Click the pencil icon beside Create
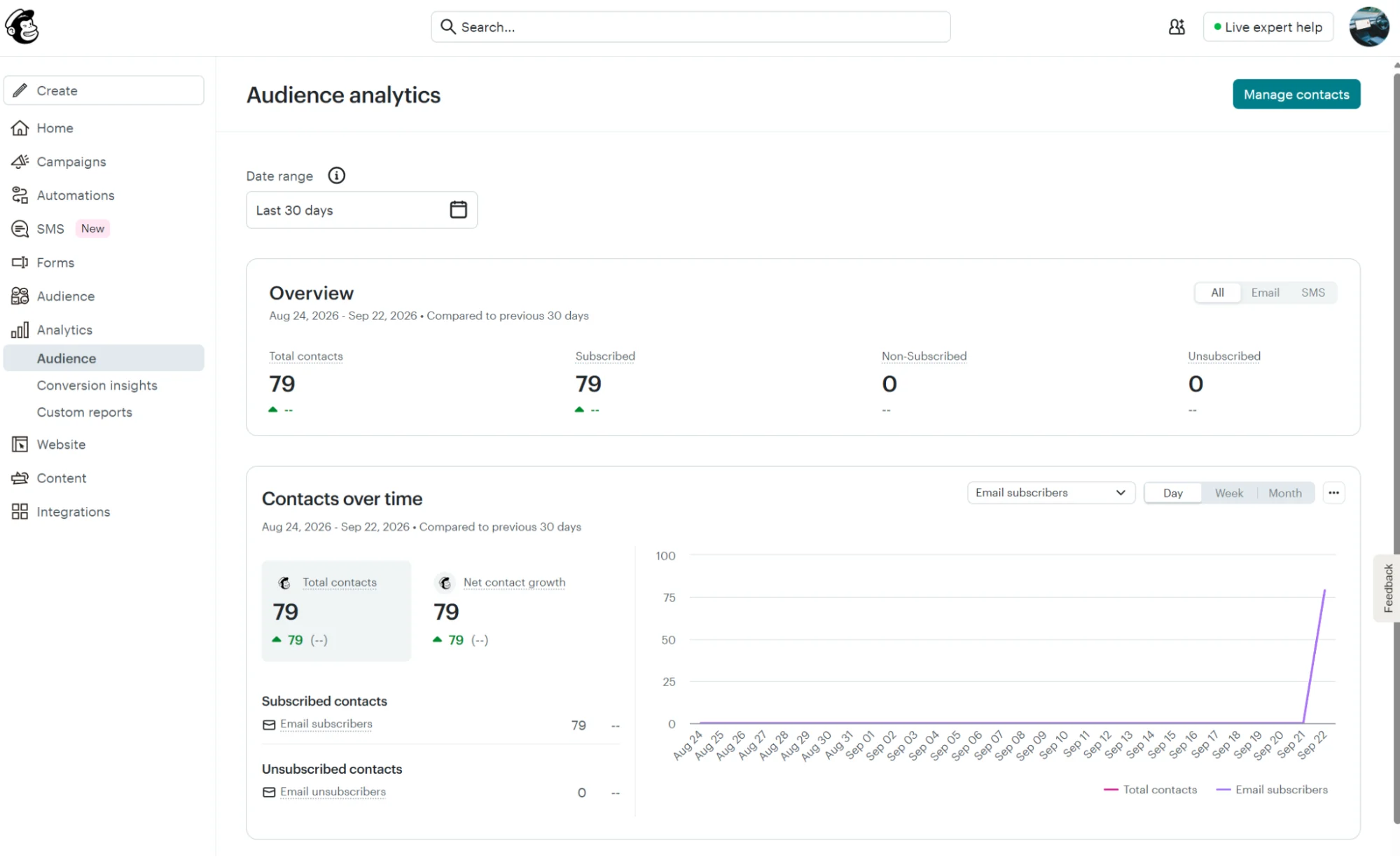Viewport: 1400px width, 857px height. click(20, 90)
